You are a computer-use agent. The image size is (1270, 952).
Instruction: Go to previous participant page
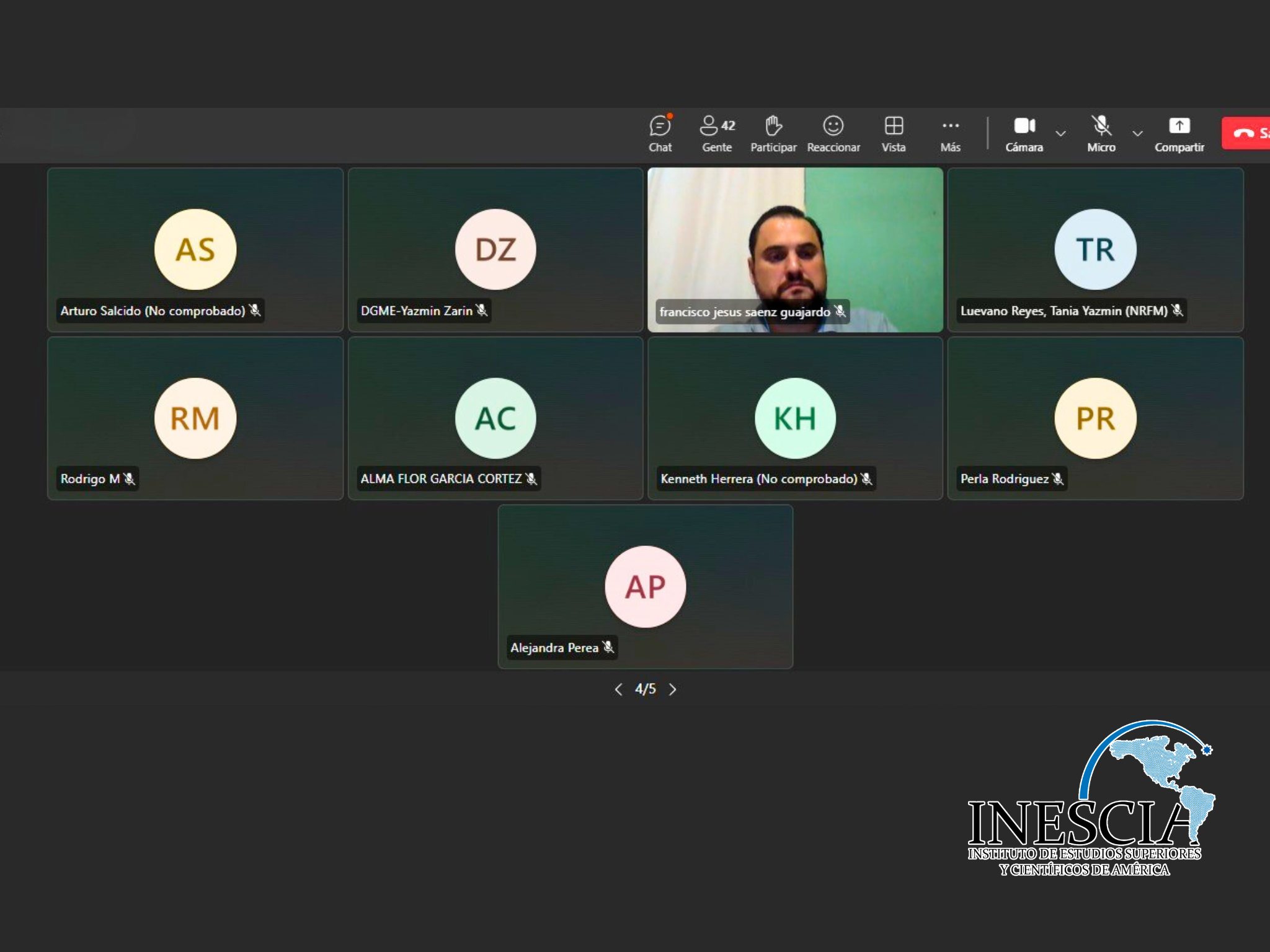[x=618, y=689]
